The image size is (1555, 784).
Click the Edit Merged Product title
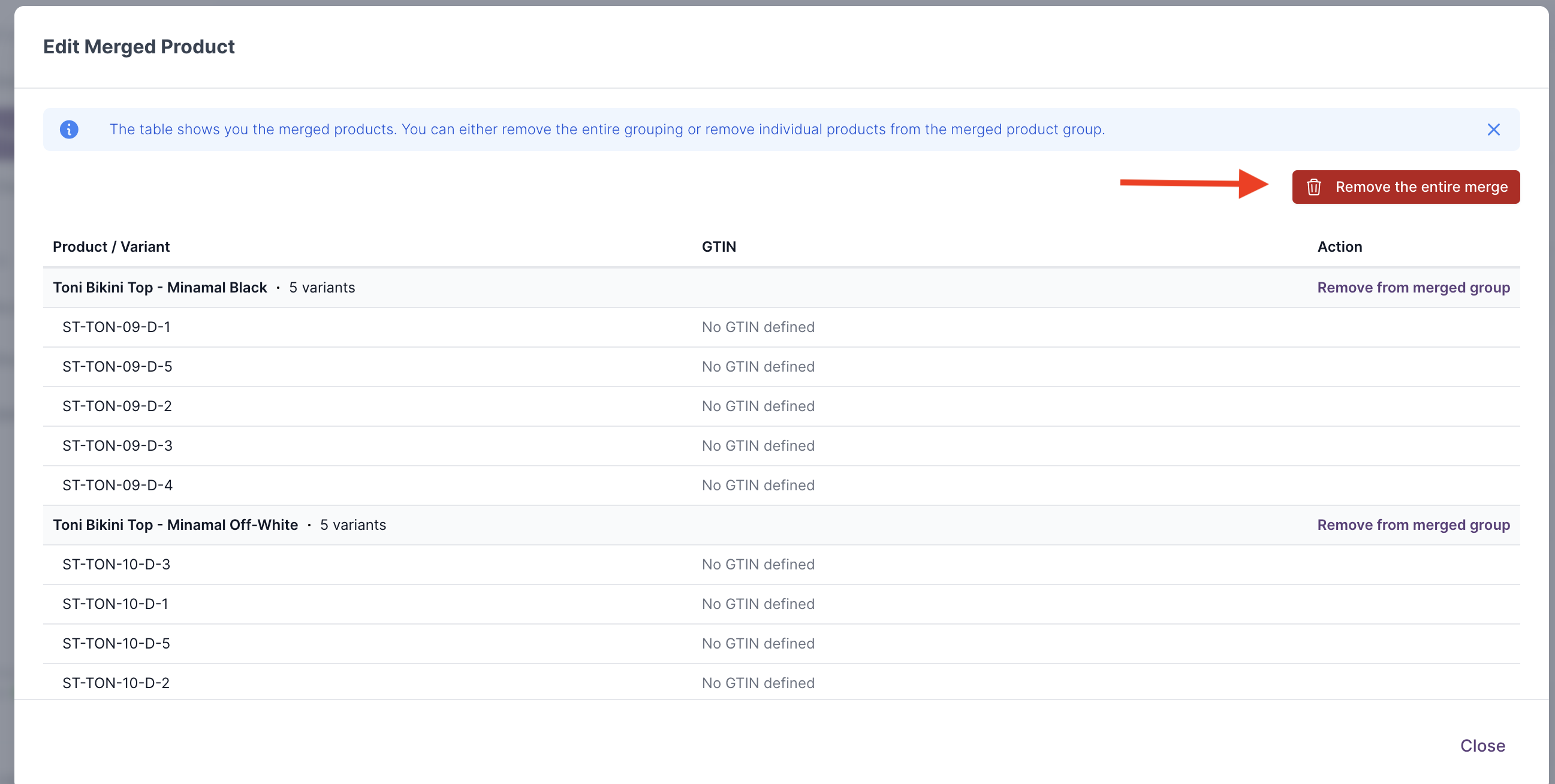pos(139,47)
